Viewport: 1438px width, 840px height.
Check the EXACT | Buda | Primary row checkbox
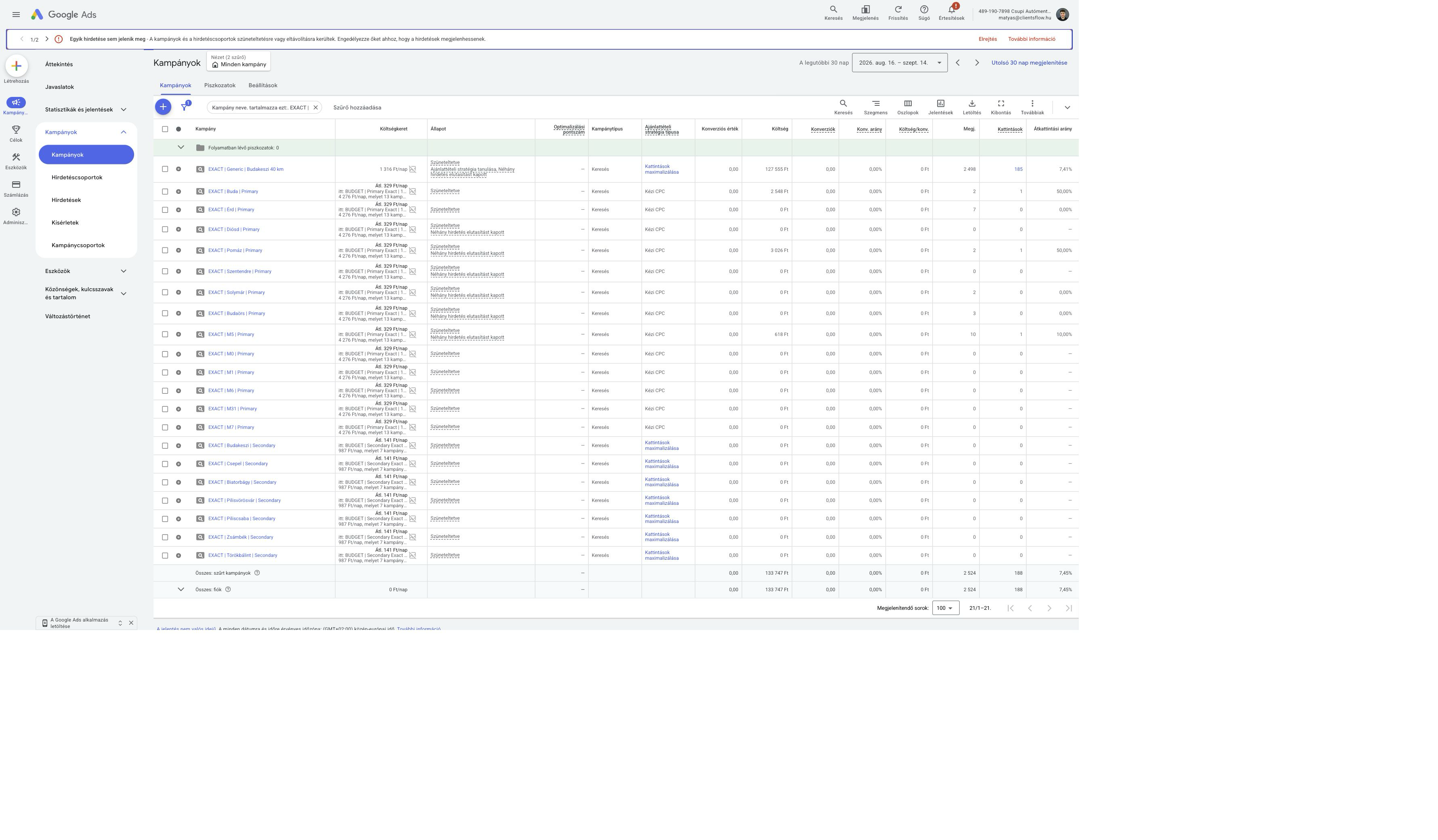(165, 192)
